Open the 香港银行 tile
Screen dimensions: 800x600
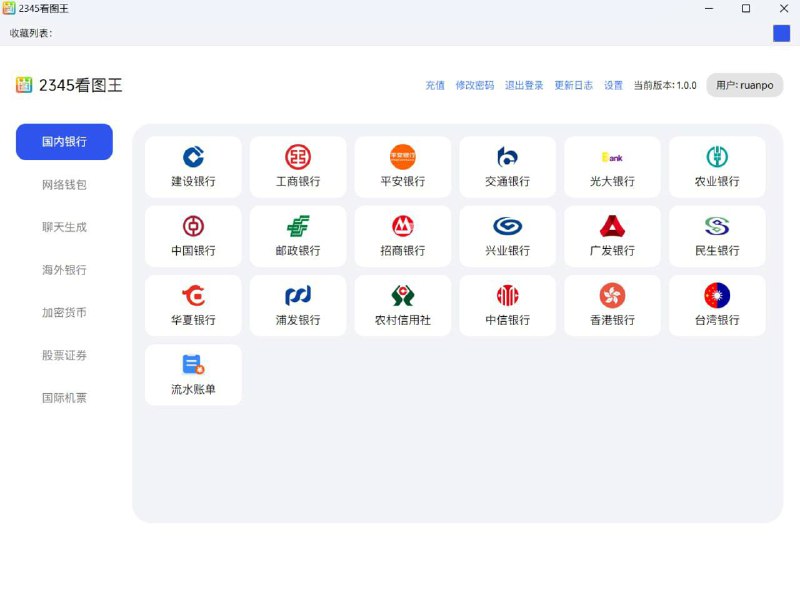[612, 306]
